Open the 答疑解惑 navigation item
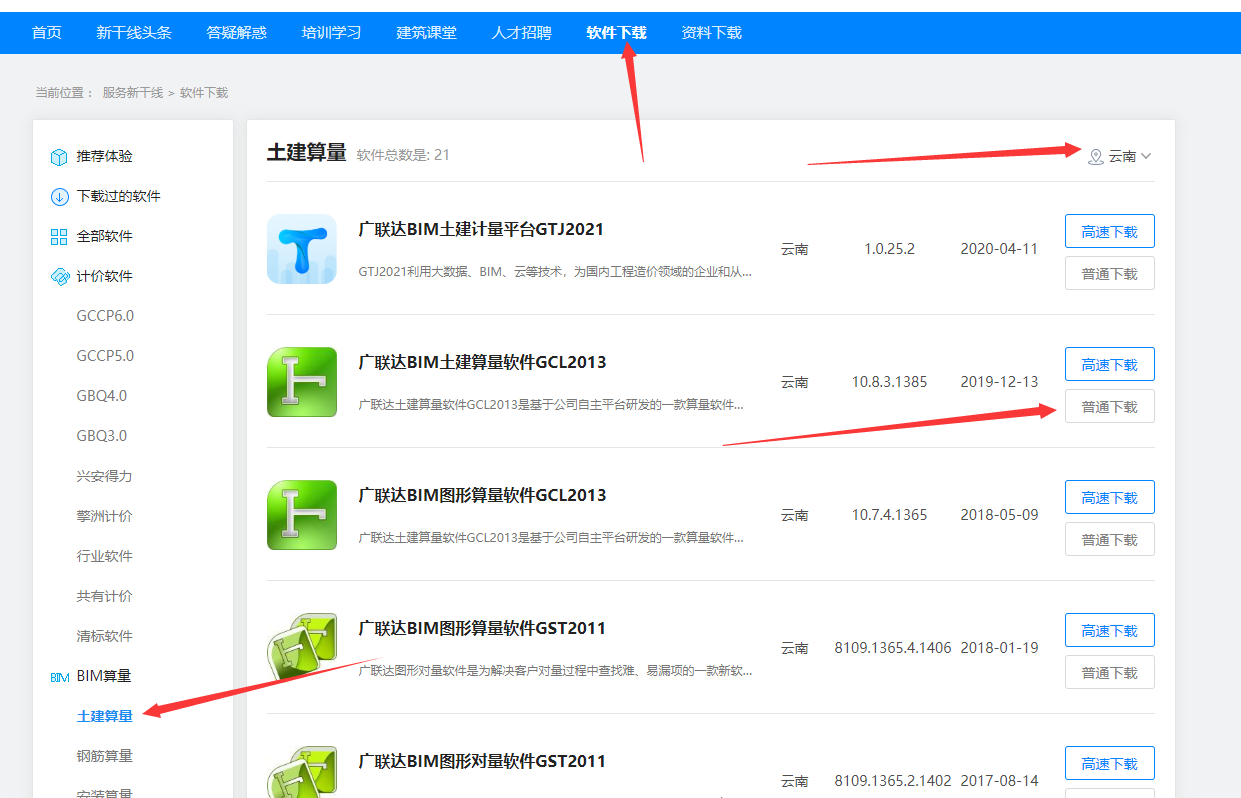Screen dimensions: 1241x798 [237, 33]
